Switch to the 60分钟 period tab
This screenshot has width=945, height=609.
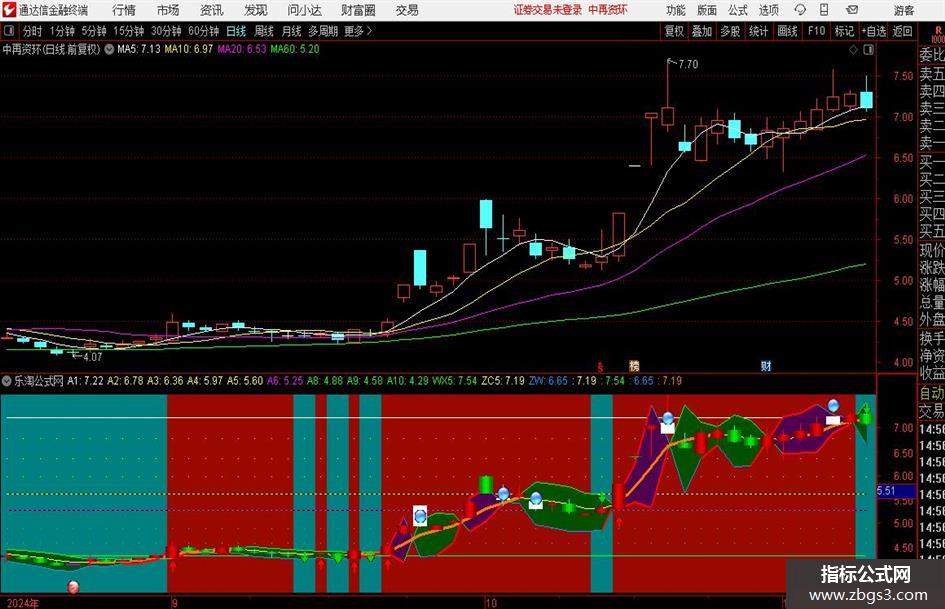pos(203,31)
